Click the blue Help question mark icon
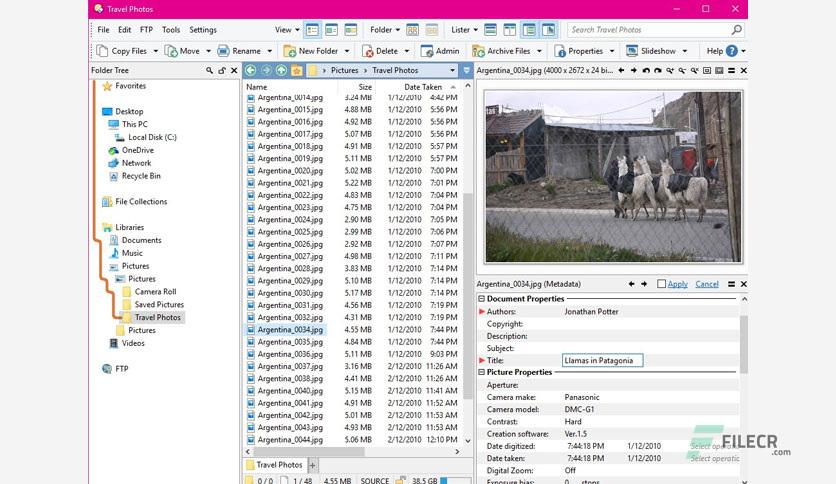Screen dimensions: 836x484 click(x=732, y=51)
